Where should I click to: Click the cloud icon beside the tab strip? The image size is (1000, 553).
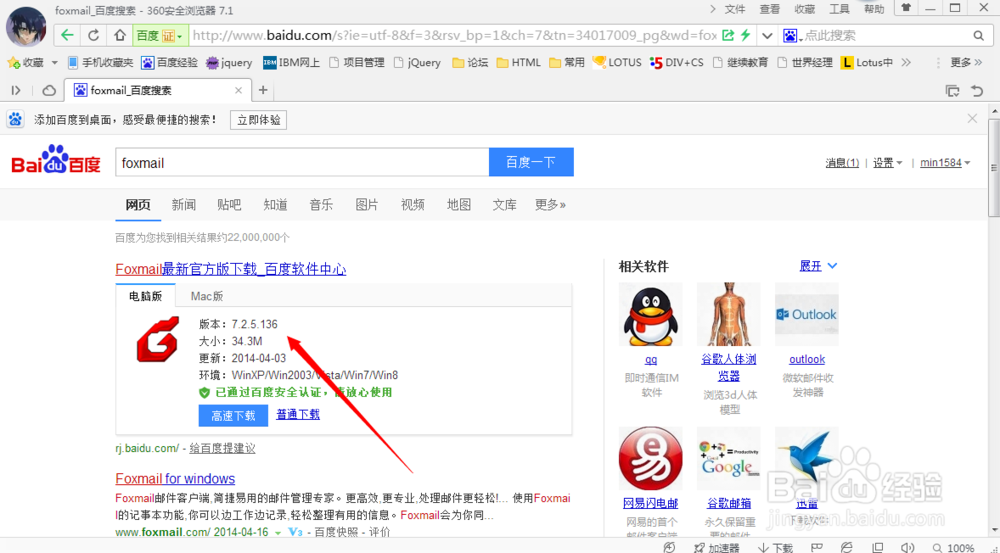point(49,91)
